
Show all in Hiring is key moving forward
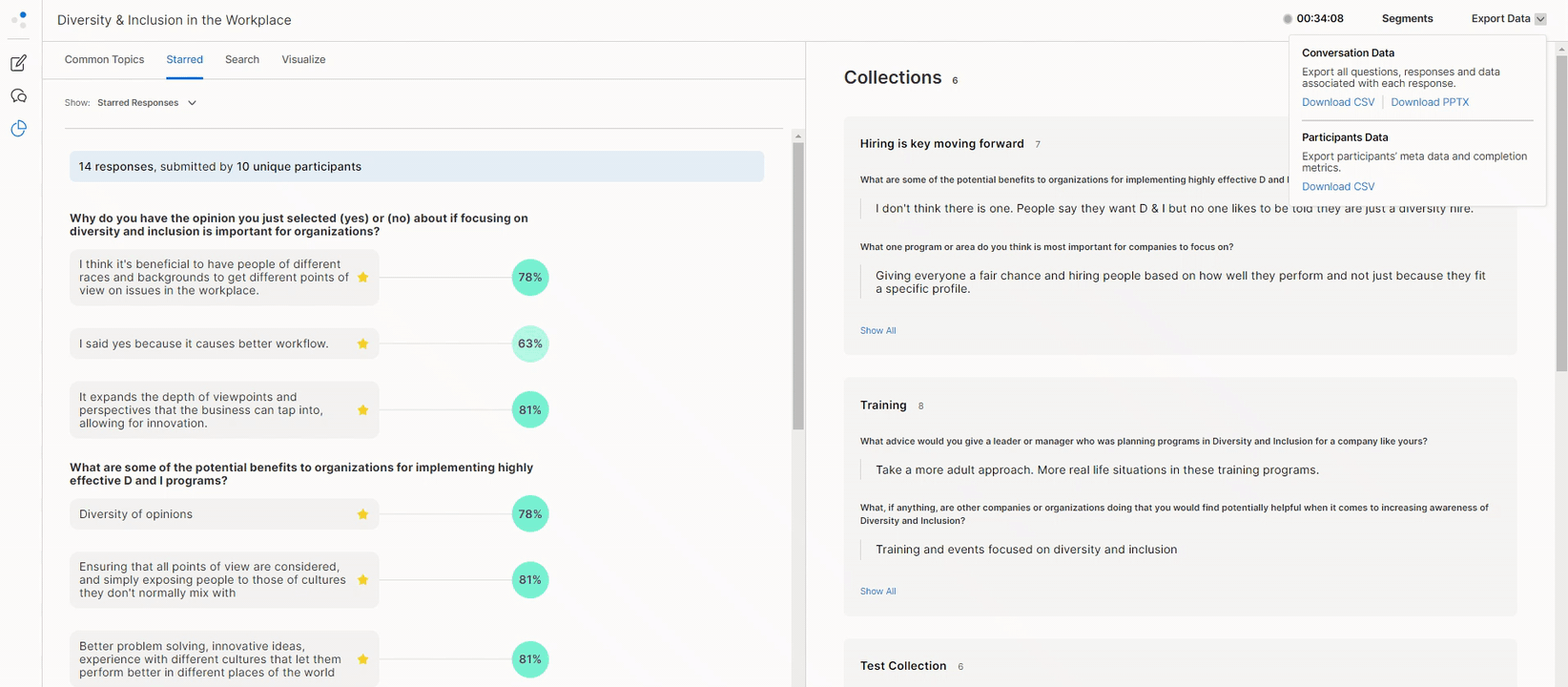tap(877, 331)
